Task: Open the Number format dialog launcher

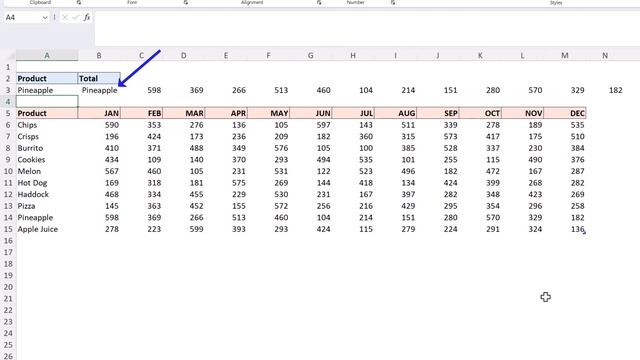Action: coord(393,2)
